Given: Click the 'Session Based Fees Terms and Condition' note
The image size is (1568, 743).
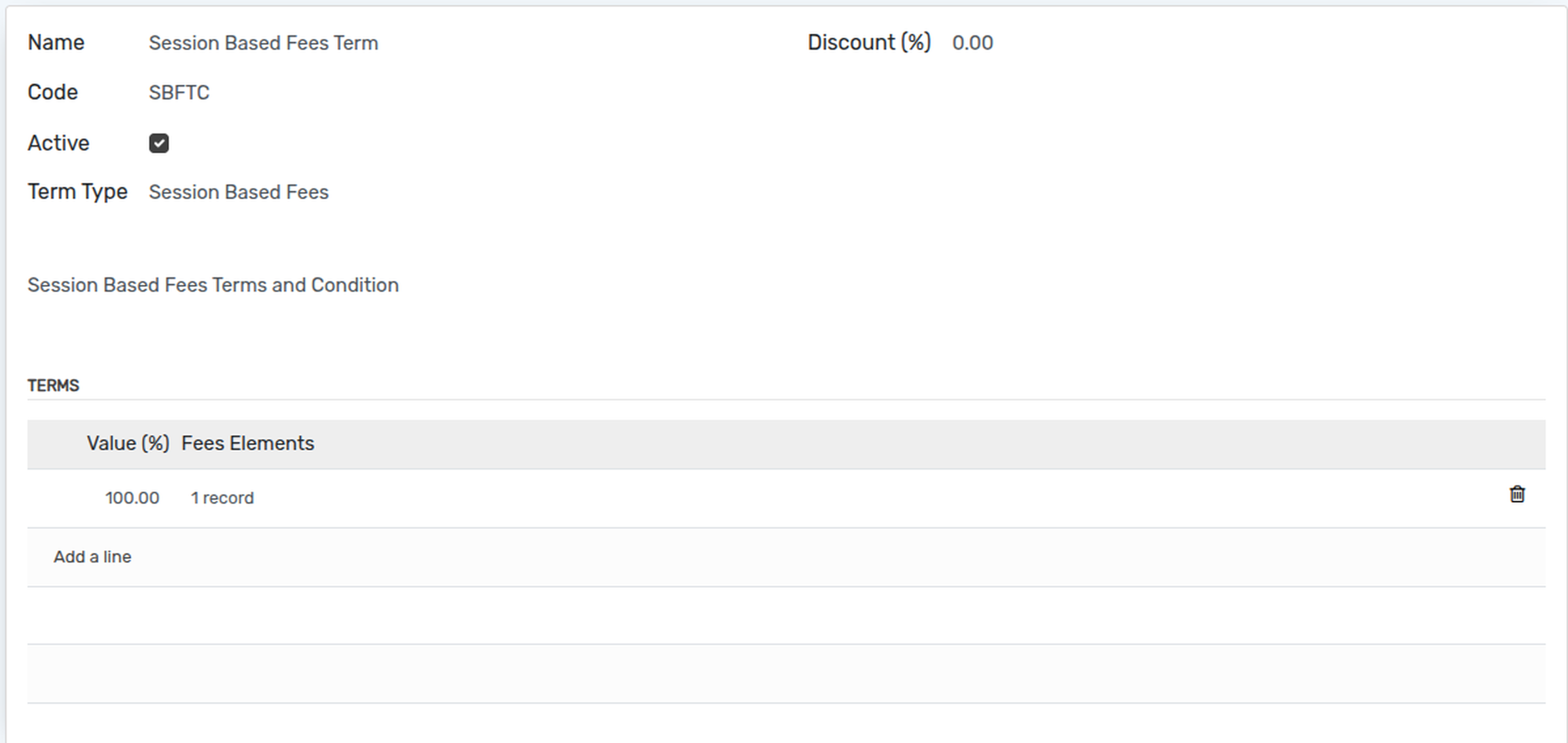Looking at the screenshot, I should pyautogui.click(x=213, y=285).
